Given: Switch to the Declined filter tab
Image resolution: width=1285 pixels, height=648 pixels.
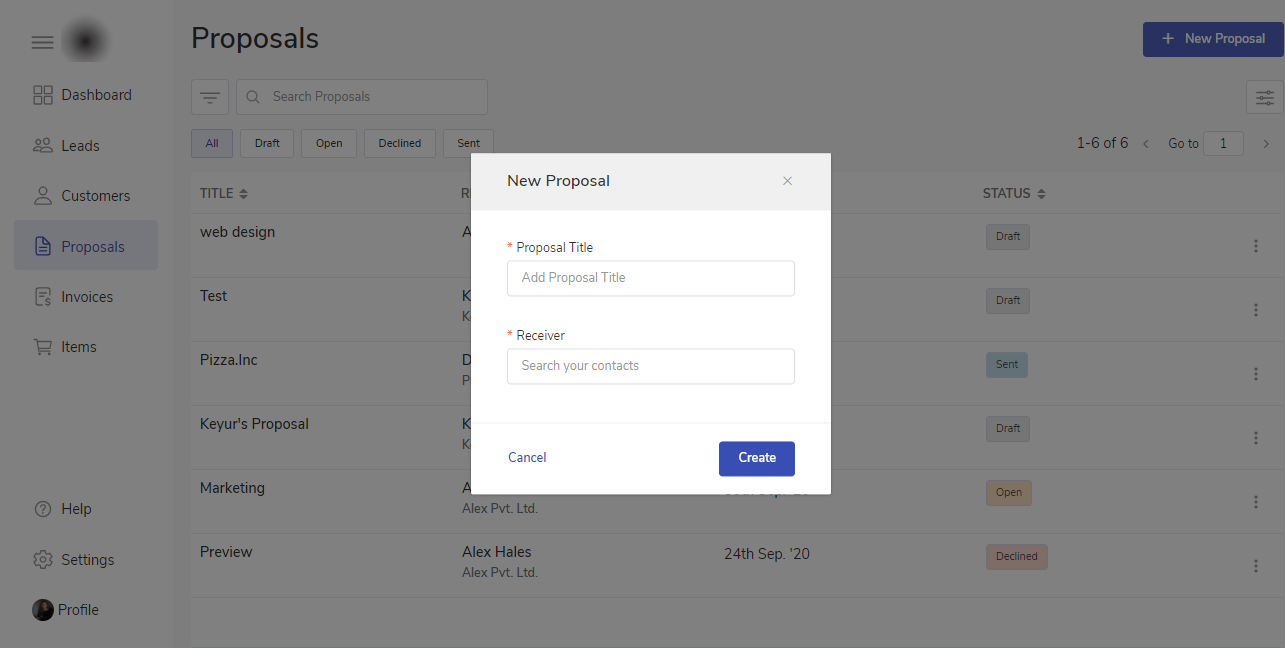Looking at the screenshot, I should coord(399,143).
